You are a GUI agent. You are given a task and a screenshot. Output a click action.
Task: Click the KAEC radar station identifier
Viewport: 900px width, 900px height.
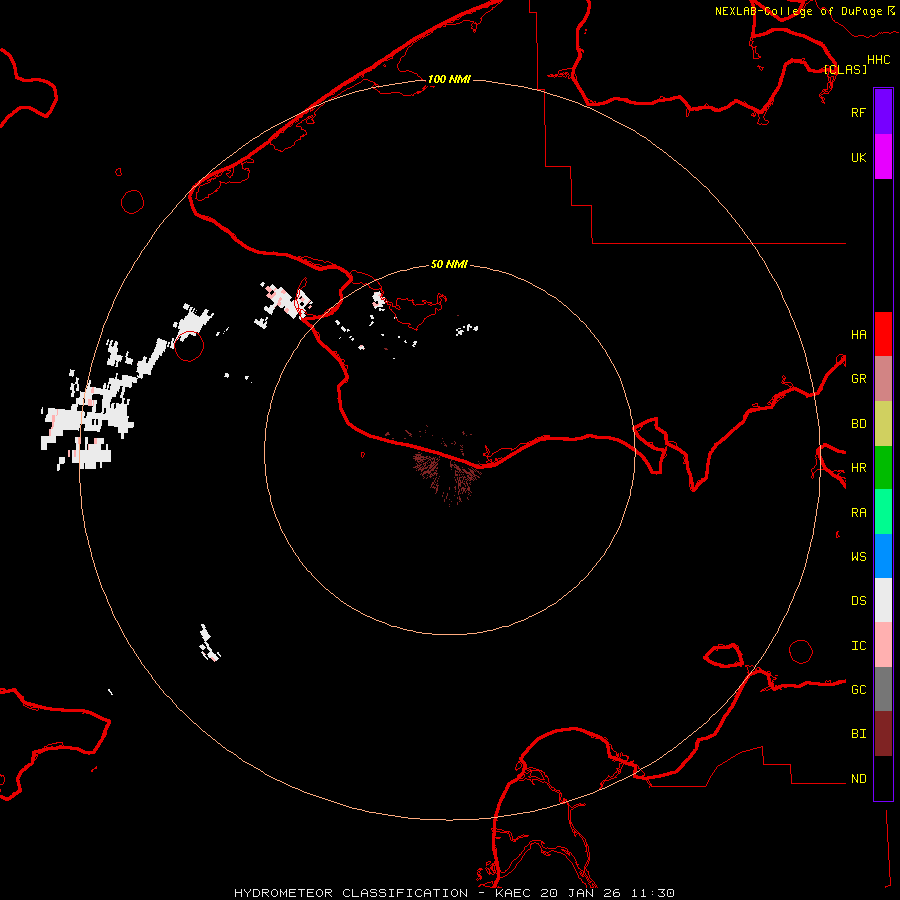(513, 893)
